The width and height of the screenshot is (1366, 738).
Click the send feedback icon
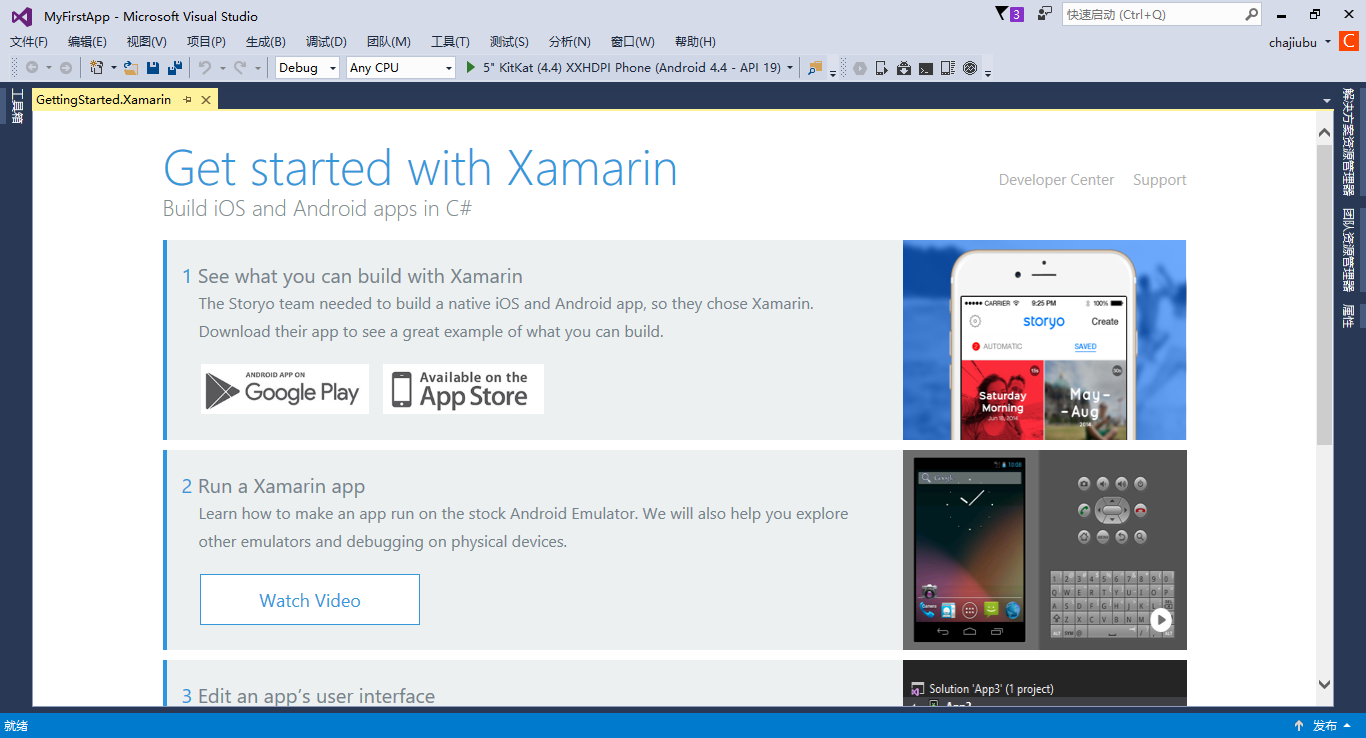coord(1045,14)
